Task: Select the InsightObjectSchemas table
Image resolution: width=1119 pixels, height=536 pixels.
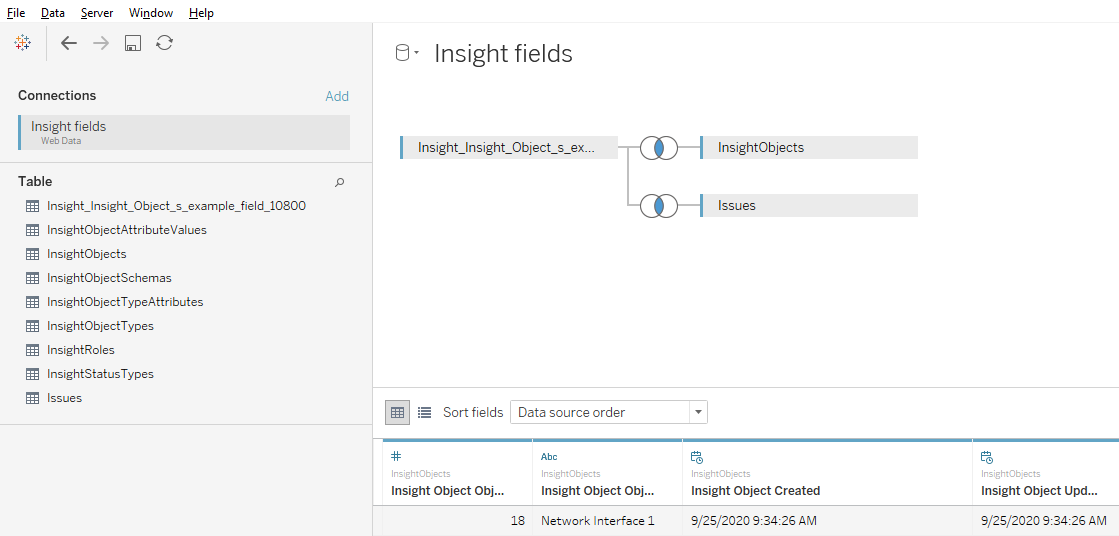Action: click(109, 278)
